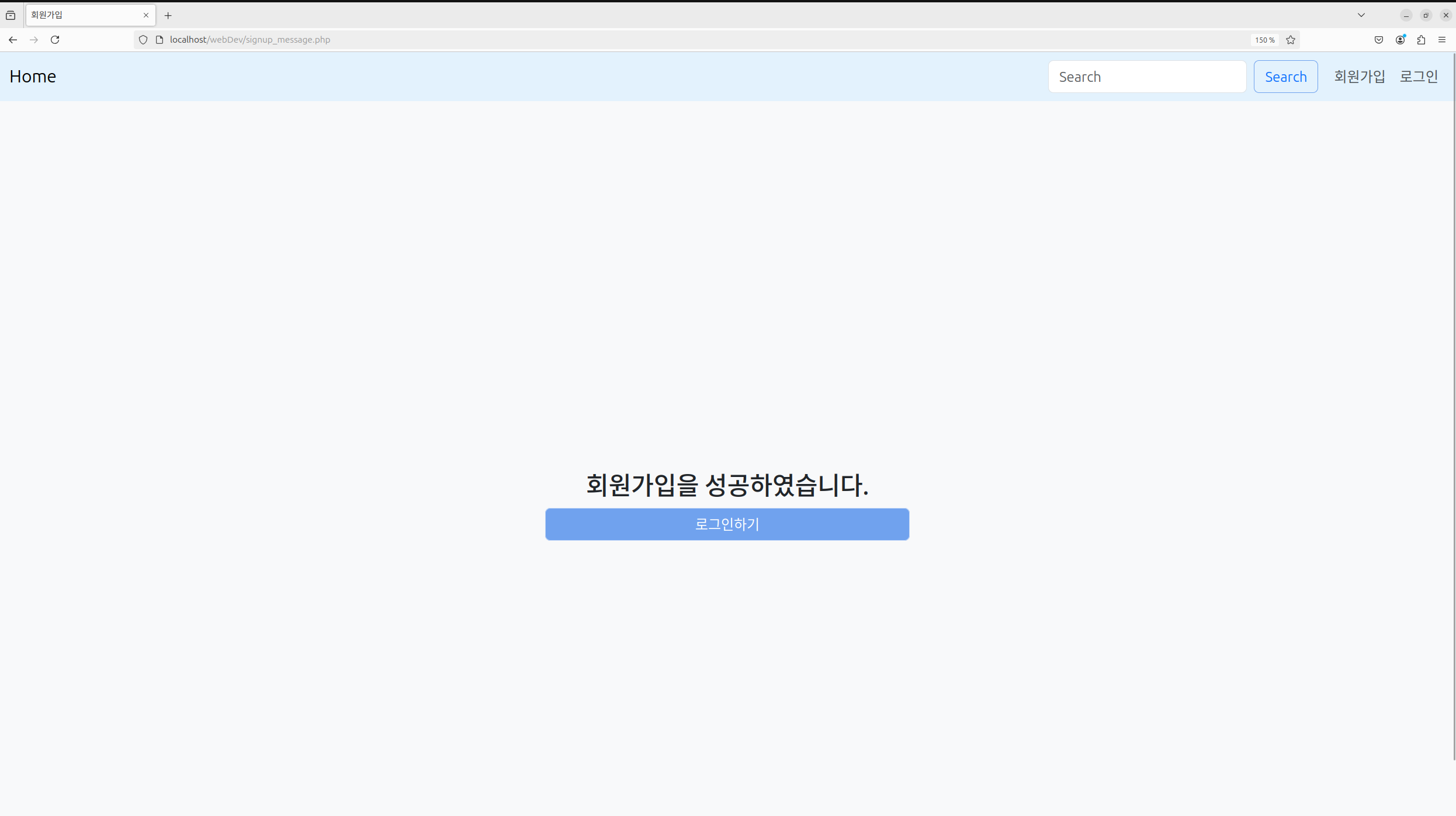The width and height of the screenshot is (1456, 816).
Task: Open the list-all-tabs dropdown chevron
Action: click(1361, 15)
